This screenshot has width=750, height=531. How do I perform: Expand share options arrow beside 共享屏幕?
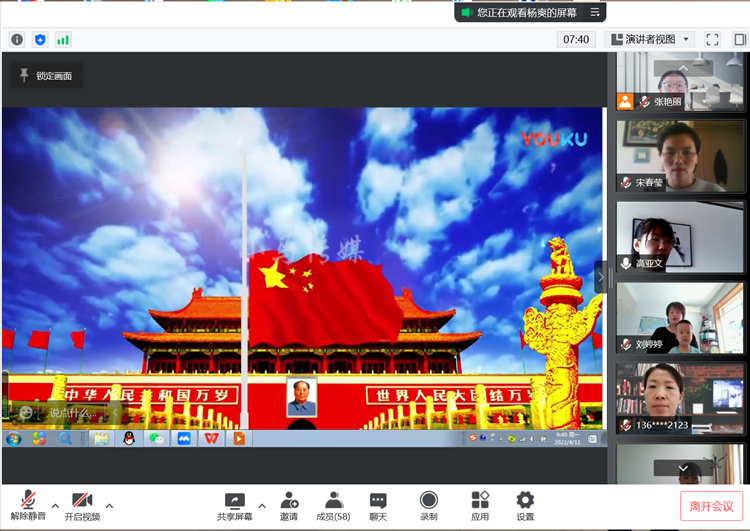click(x=262, y=506)
